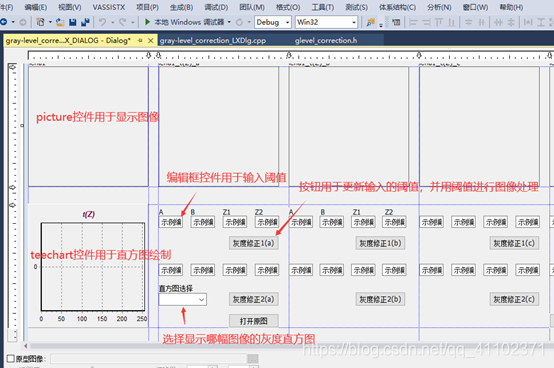Click the align rights icon

pos(426,23)
